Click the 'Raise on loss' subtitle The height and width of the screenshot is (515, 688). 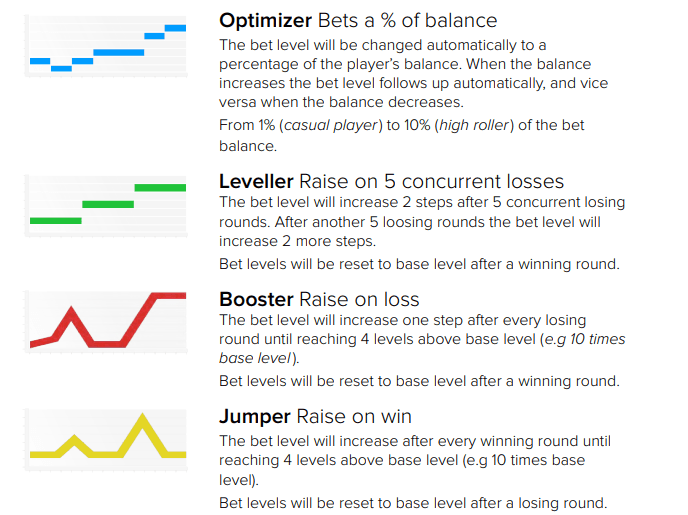359,299
